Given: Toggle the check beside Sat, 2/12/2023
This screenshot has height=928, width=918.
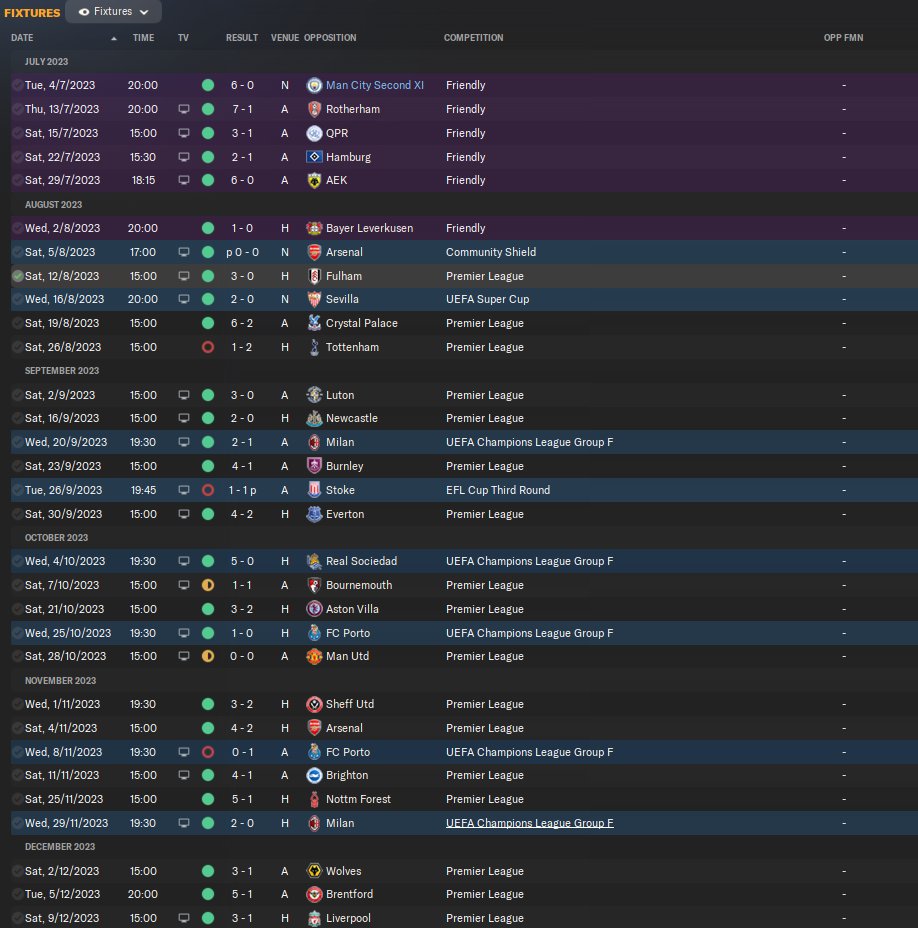Looking at the screenshot, I should point(18,871).
